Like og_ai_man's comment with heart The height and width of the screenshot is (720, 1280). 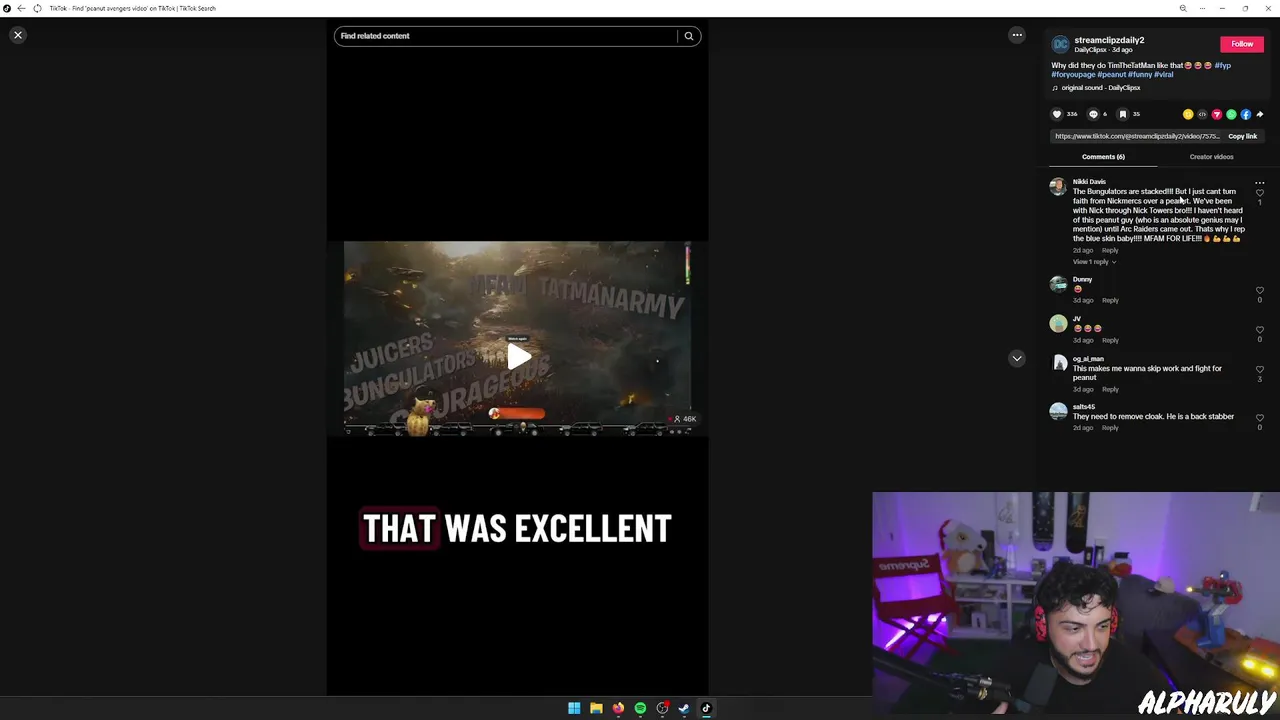(x=1260, y=370)
